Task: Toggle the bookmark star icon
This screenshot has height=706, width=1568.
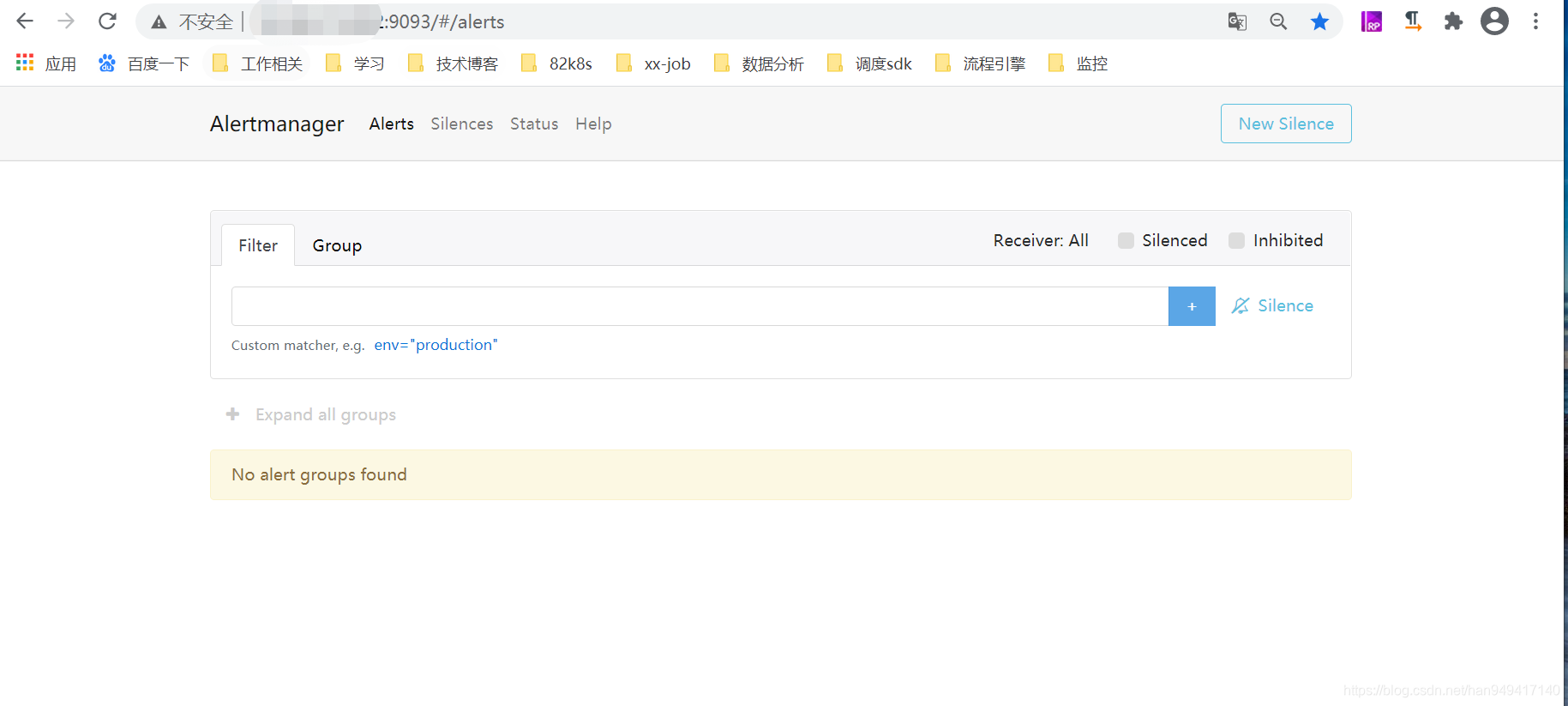Action: [1319, 21]
